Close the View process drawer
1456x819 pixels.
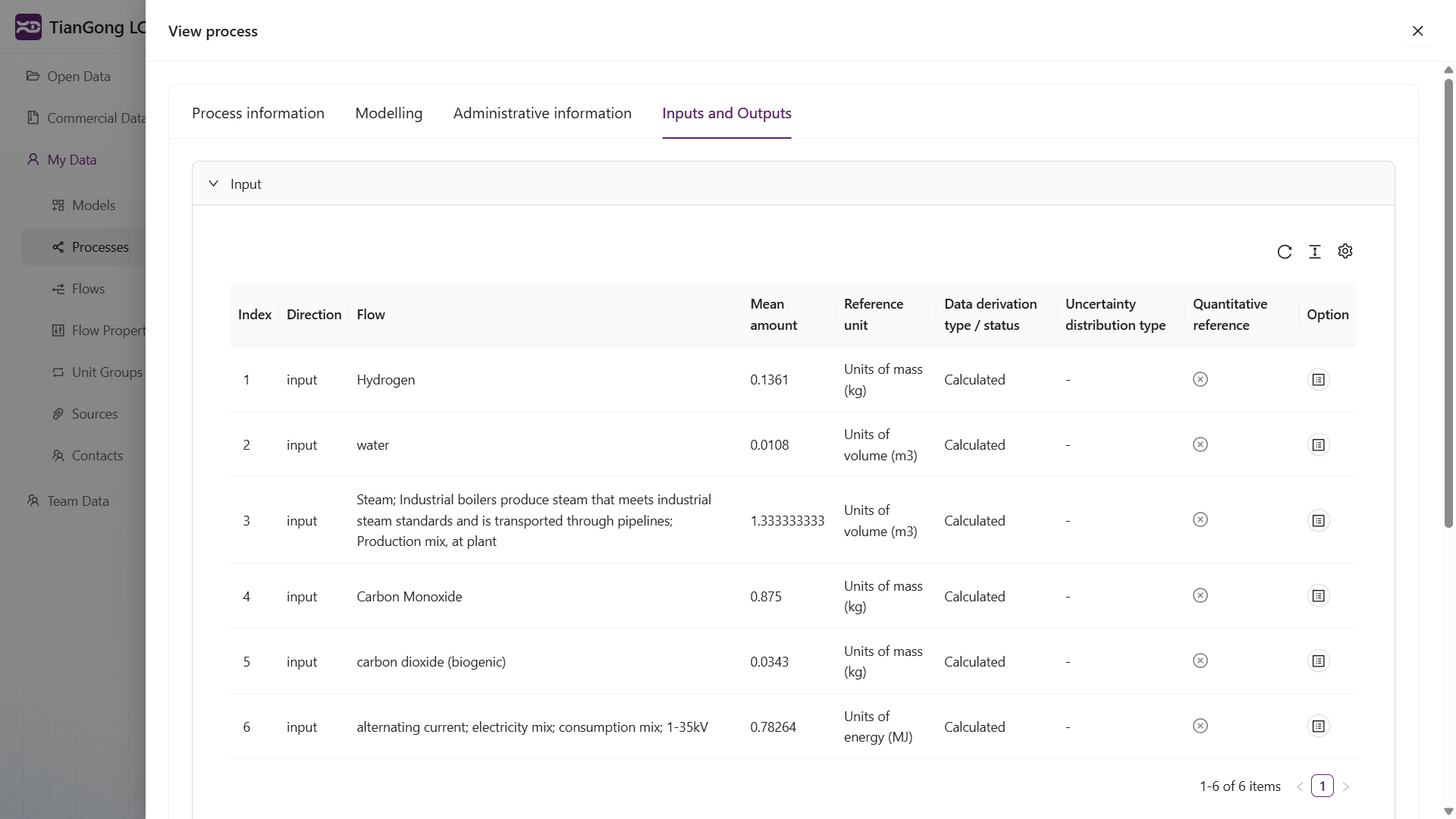[1417, 31]
